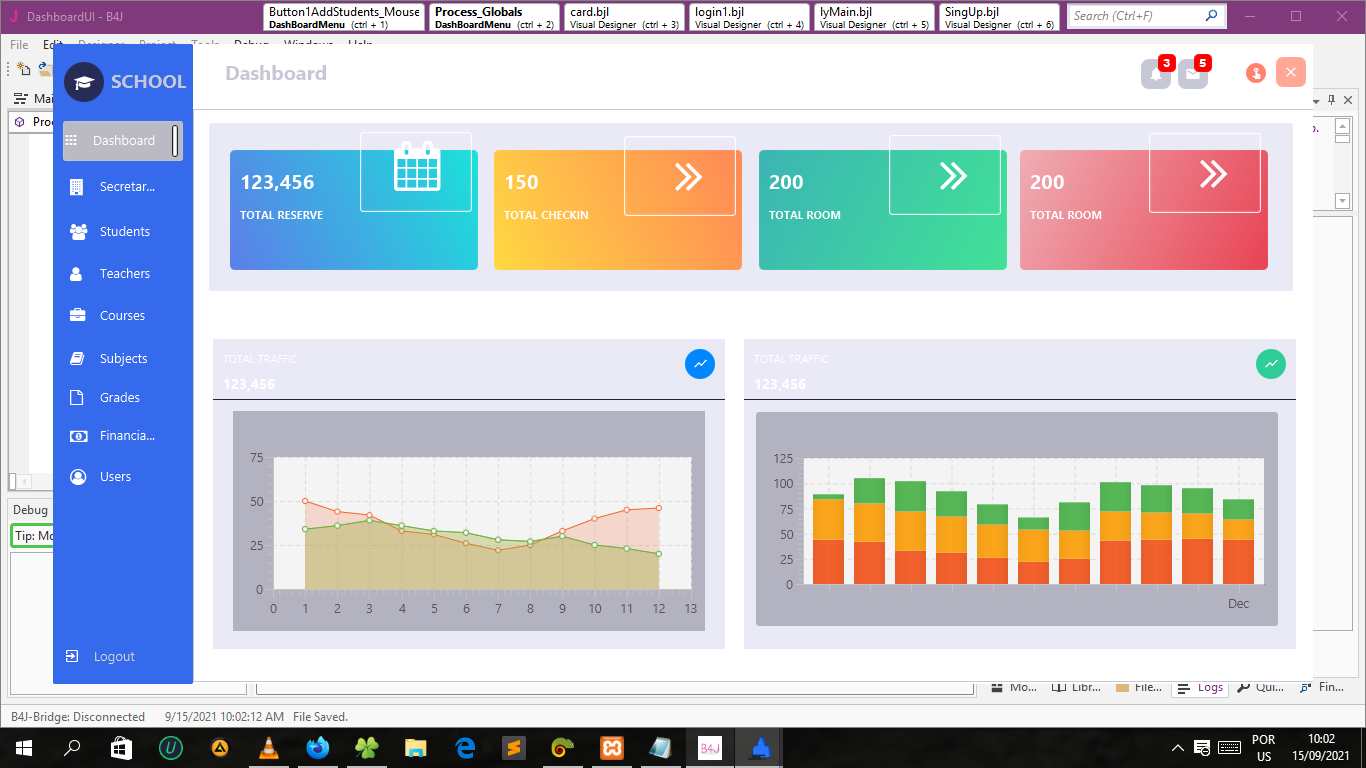This screenshot has width=1366, height=768.
Task: Open Sublime Text from the taskbar
Action: pyautogui.click(x=514, y=748)
